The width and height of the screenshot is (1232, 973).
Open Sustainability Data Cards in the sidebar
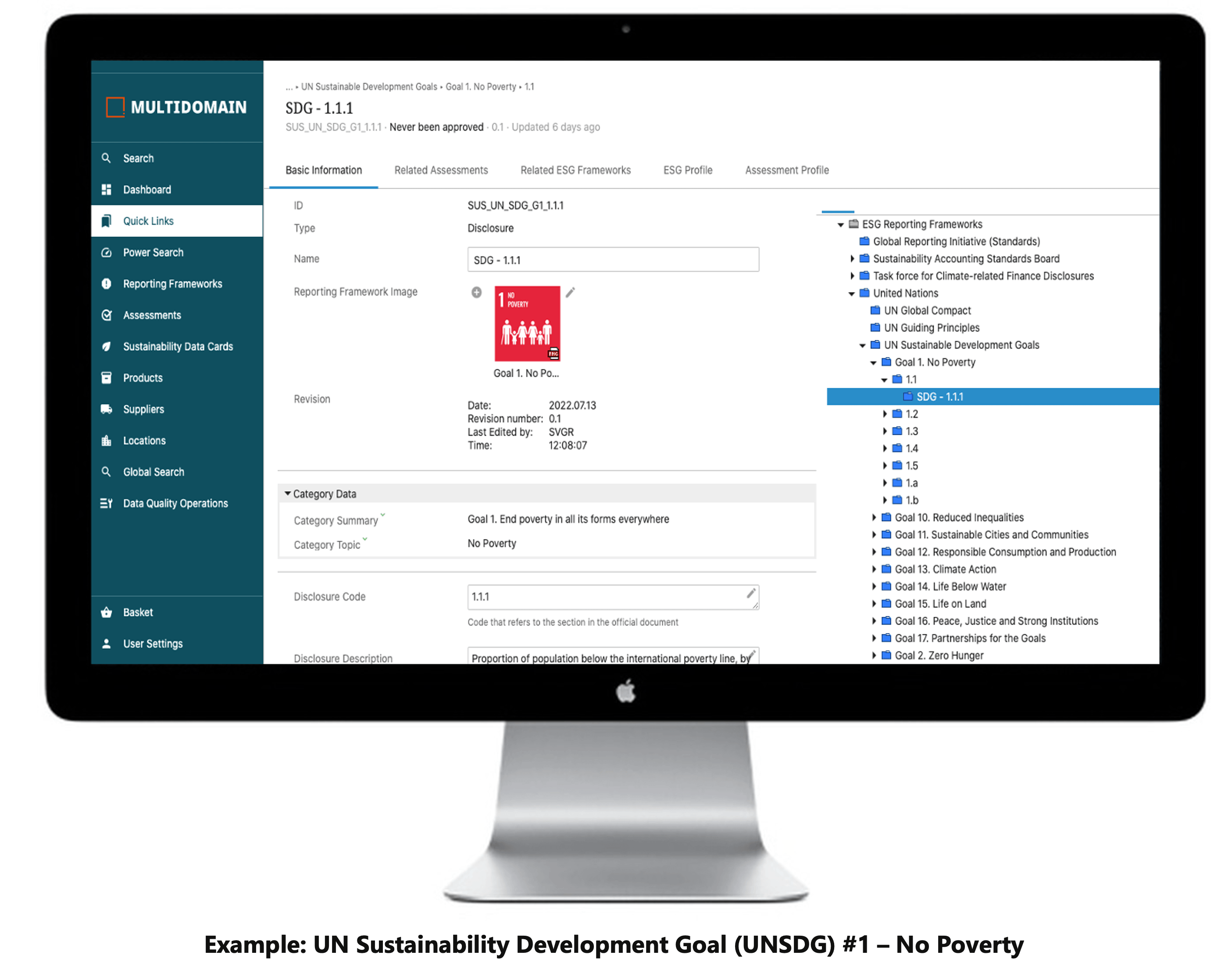pyautogui.click(x=177, y=347)
